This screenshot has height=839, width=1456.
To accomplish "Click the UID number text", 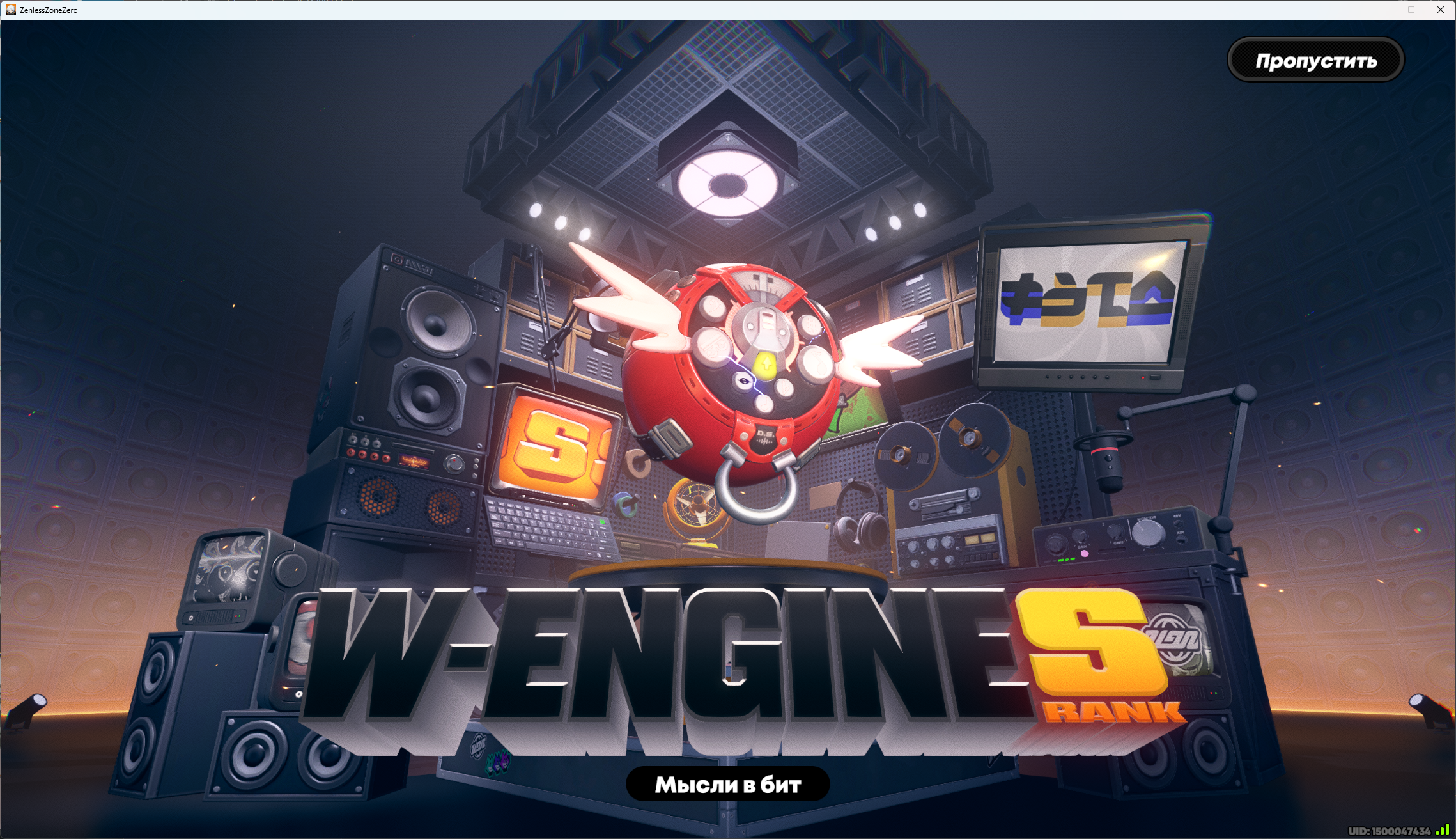I will point(1389,831).
